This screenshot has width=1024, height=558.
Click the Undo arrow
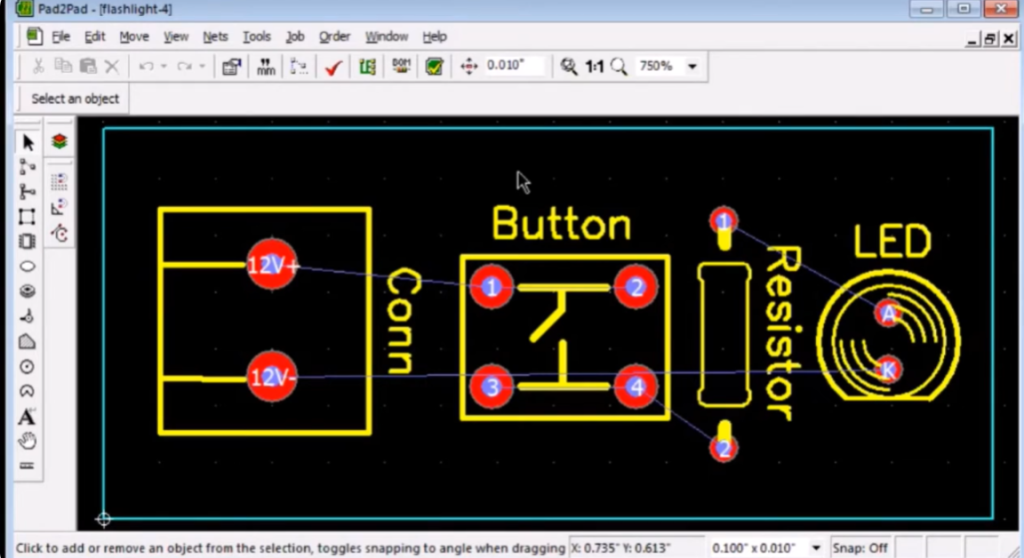pyautogui.click(x=146, y=65)
